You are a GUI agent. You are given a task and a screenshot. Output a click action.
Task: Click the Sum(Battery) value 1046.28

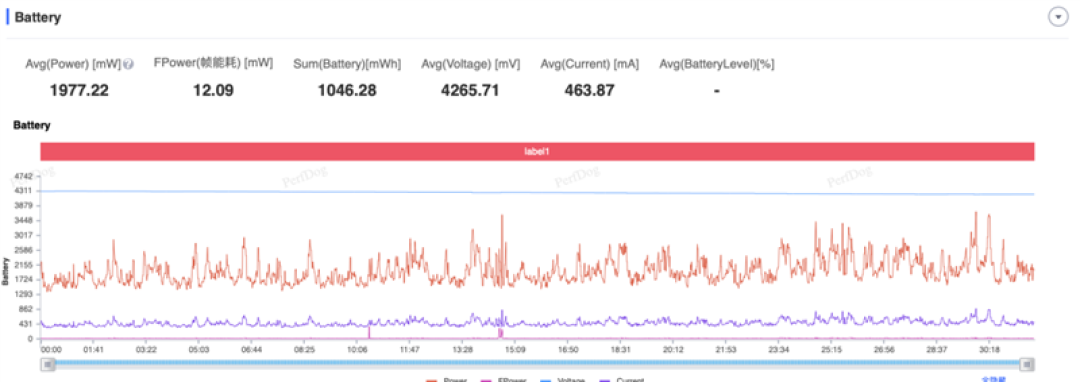[347, 90]
